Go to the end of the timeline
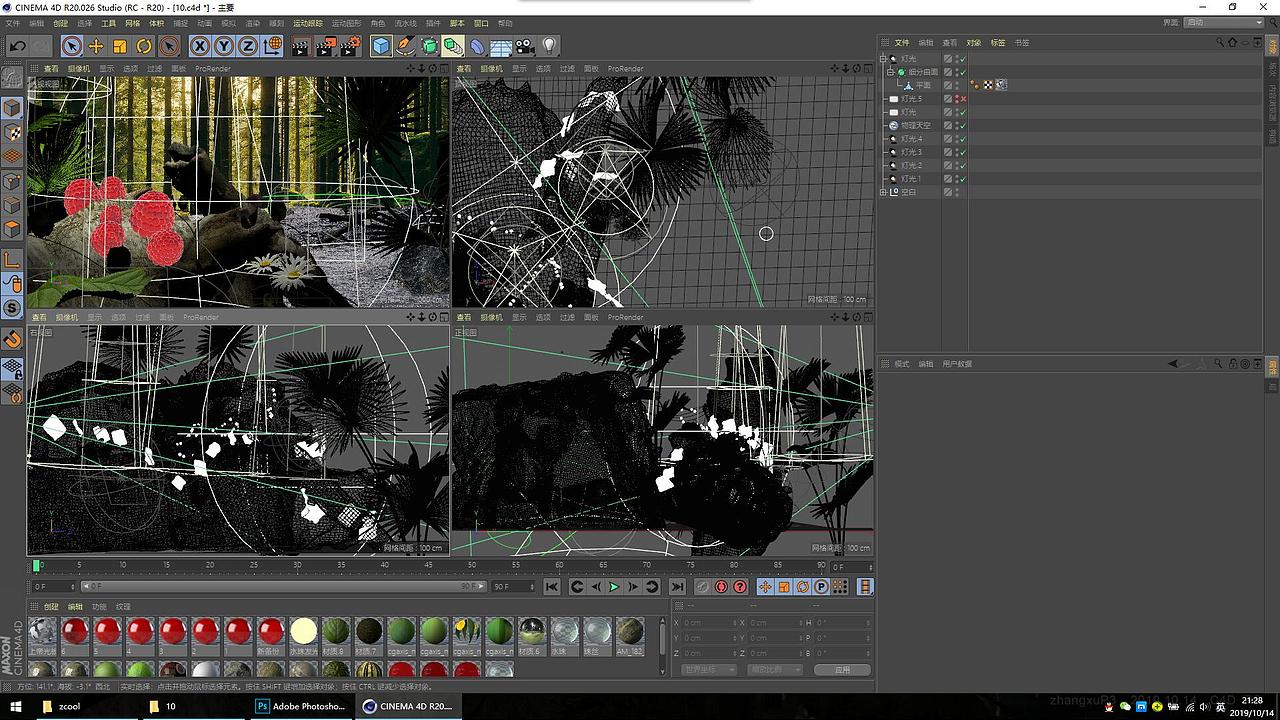The width and height of the screenshot is (1280, 720). tap(677, 587)
